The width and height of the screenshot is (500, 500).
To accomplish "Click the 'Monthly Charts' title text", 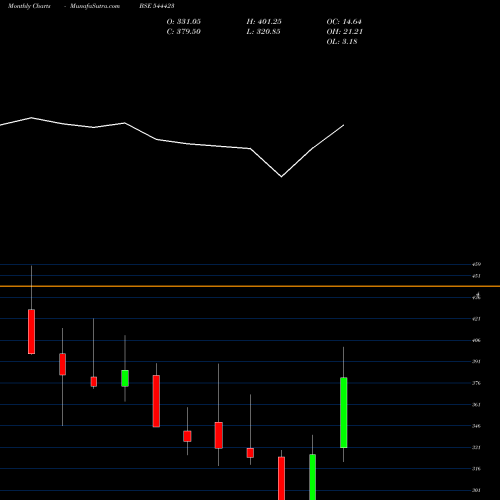I will (29, 6).
